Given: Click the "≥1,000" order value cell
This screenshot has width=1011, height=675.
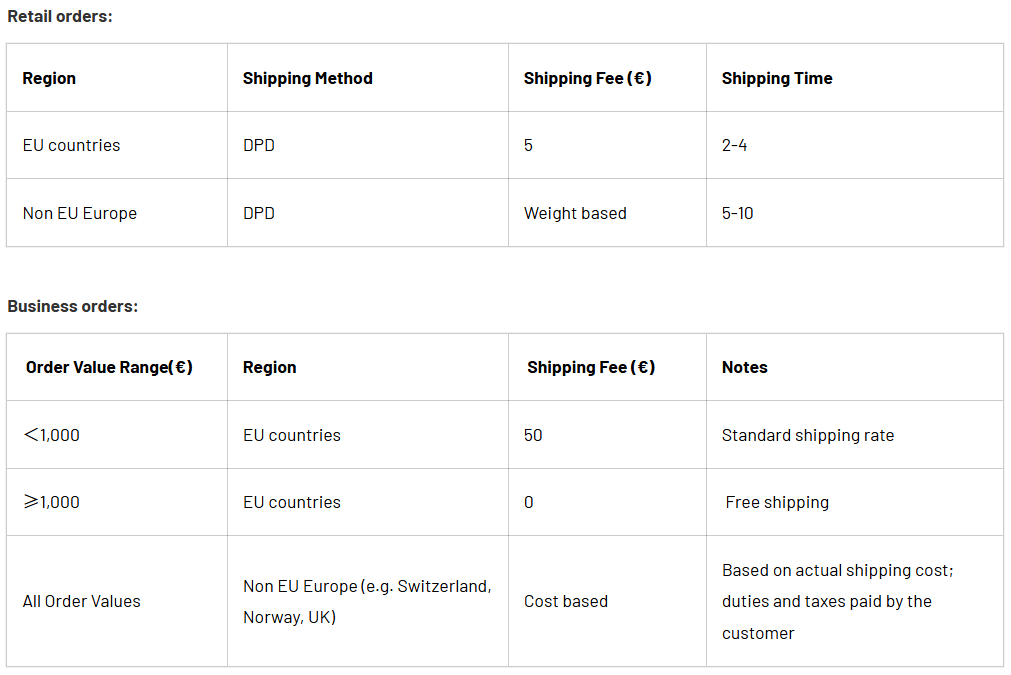Looking at the screenshot, I should click(x=51, y=502).
